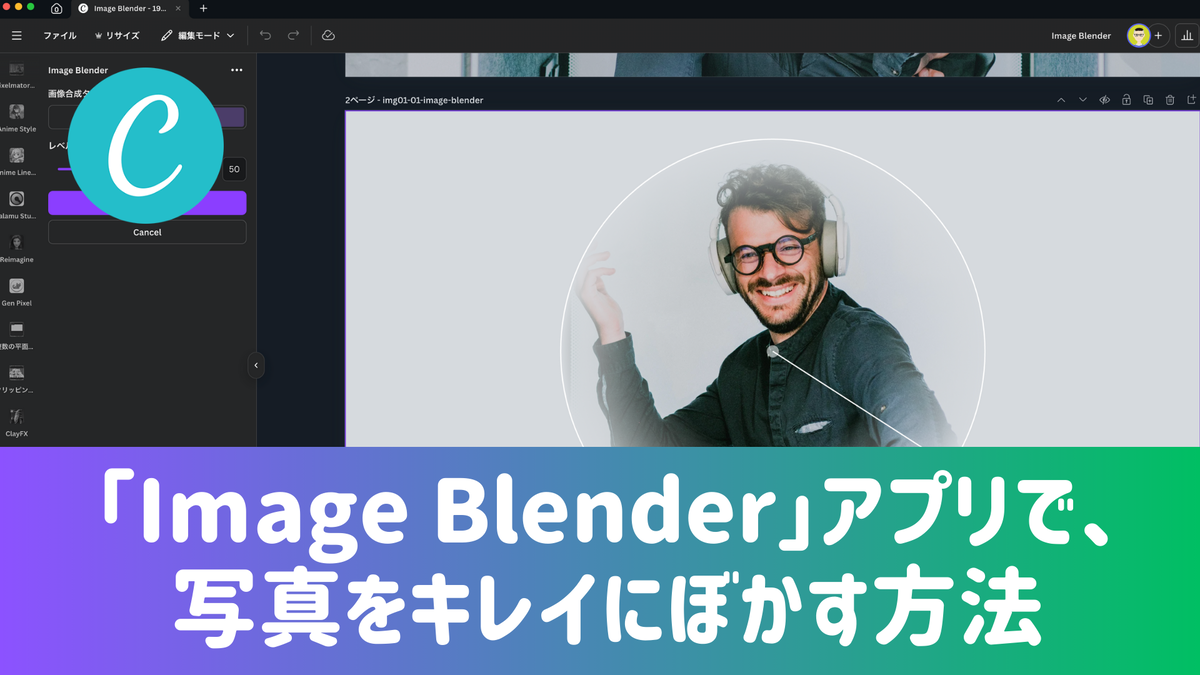This screenshot has width=1200, height=675.
Task: Delete page 2 with trash icon
Action: click(1170, 100)
